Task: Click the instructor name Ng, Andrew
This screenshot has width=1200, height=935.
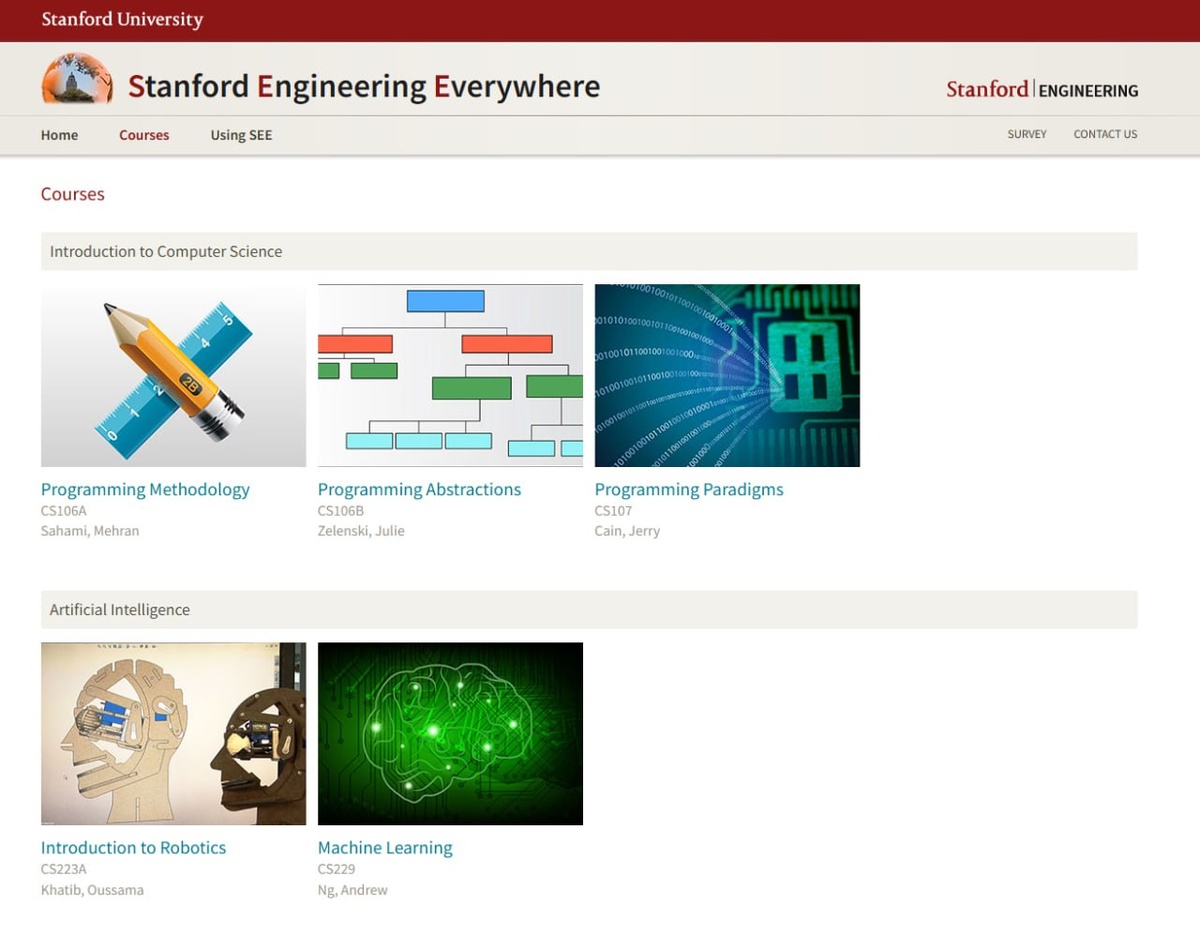Action: (x=352, y=890)
